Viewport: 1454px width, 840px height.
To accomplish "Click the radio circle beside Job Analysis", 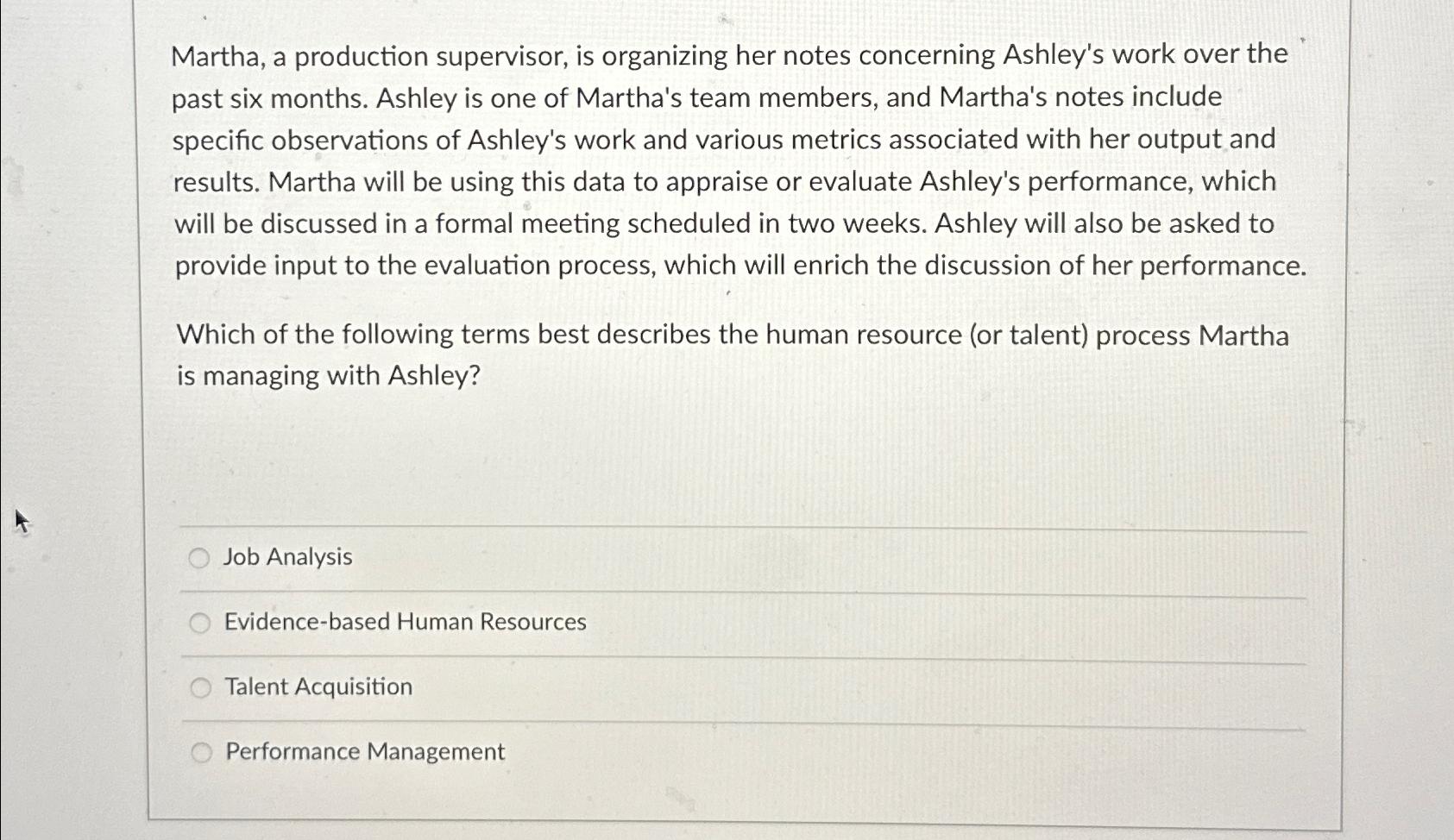I will coord(201,557).
